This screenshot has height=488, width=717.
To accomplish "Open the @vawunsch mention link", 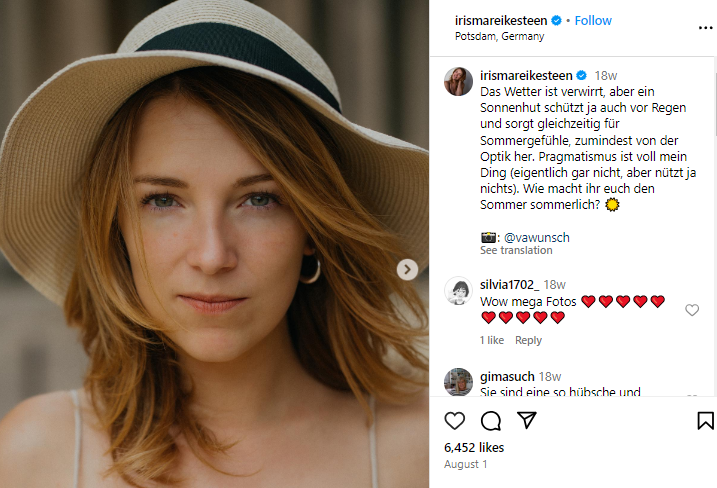I will [x=536, y=237].
